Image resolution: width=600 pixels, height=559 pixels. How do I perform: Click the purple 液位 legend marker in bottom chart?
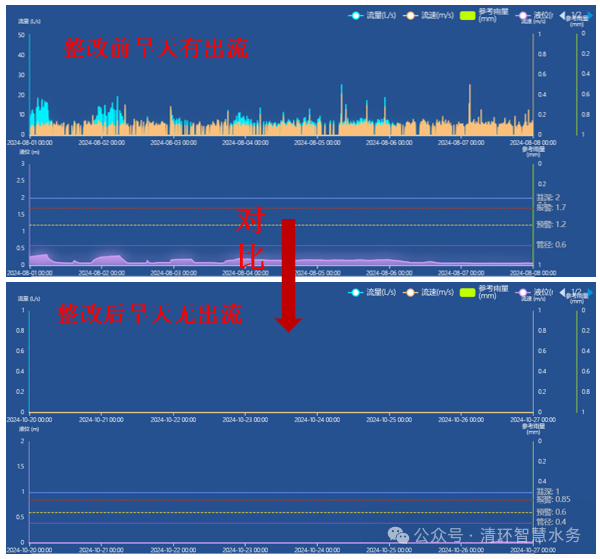pos(525,292)
